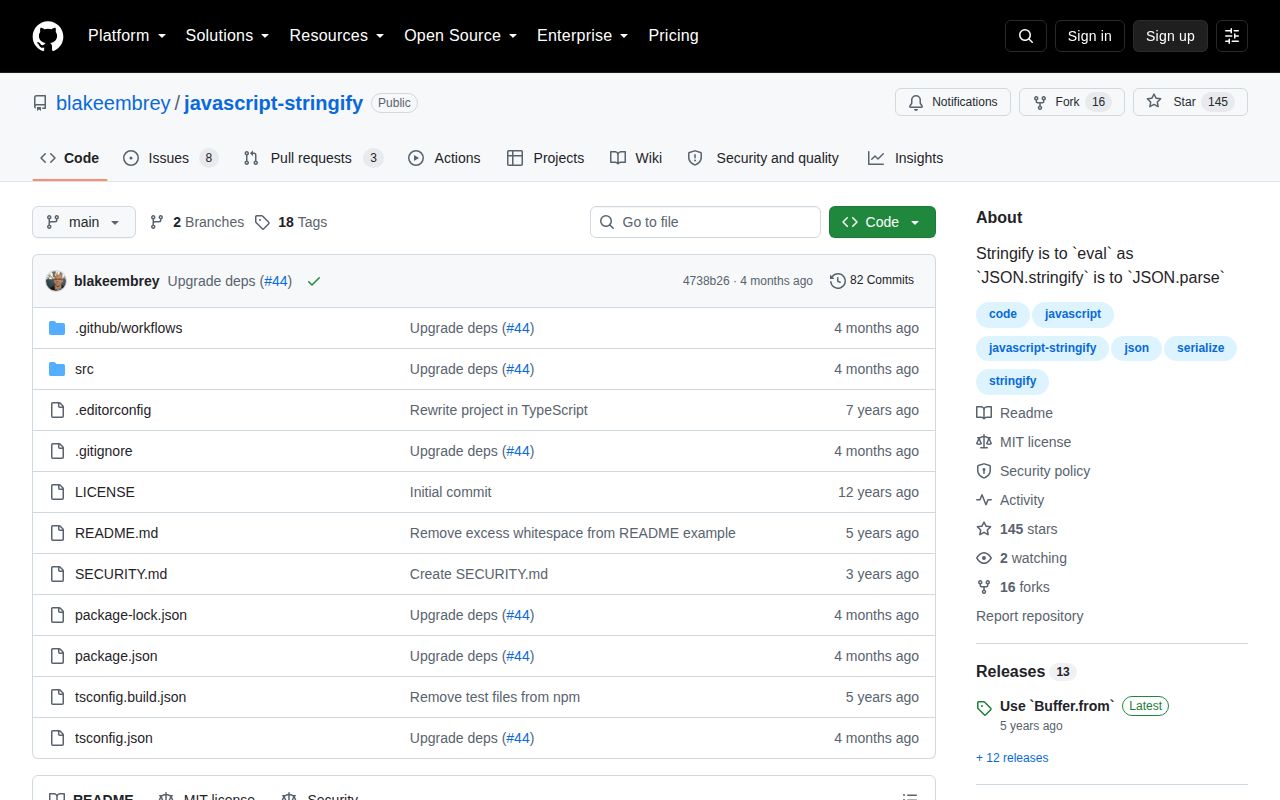Viewport: 1280px width, 800px height.
Task: Fork the repository with Fork button
Action: click(1072, 102)
